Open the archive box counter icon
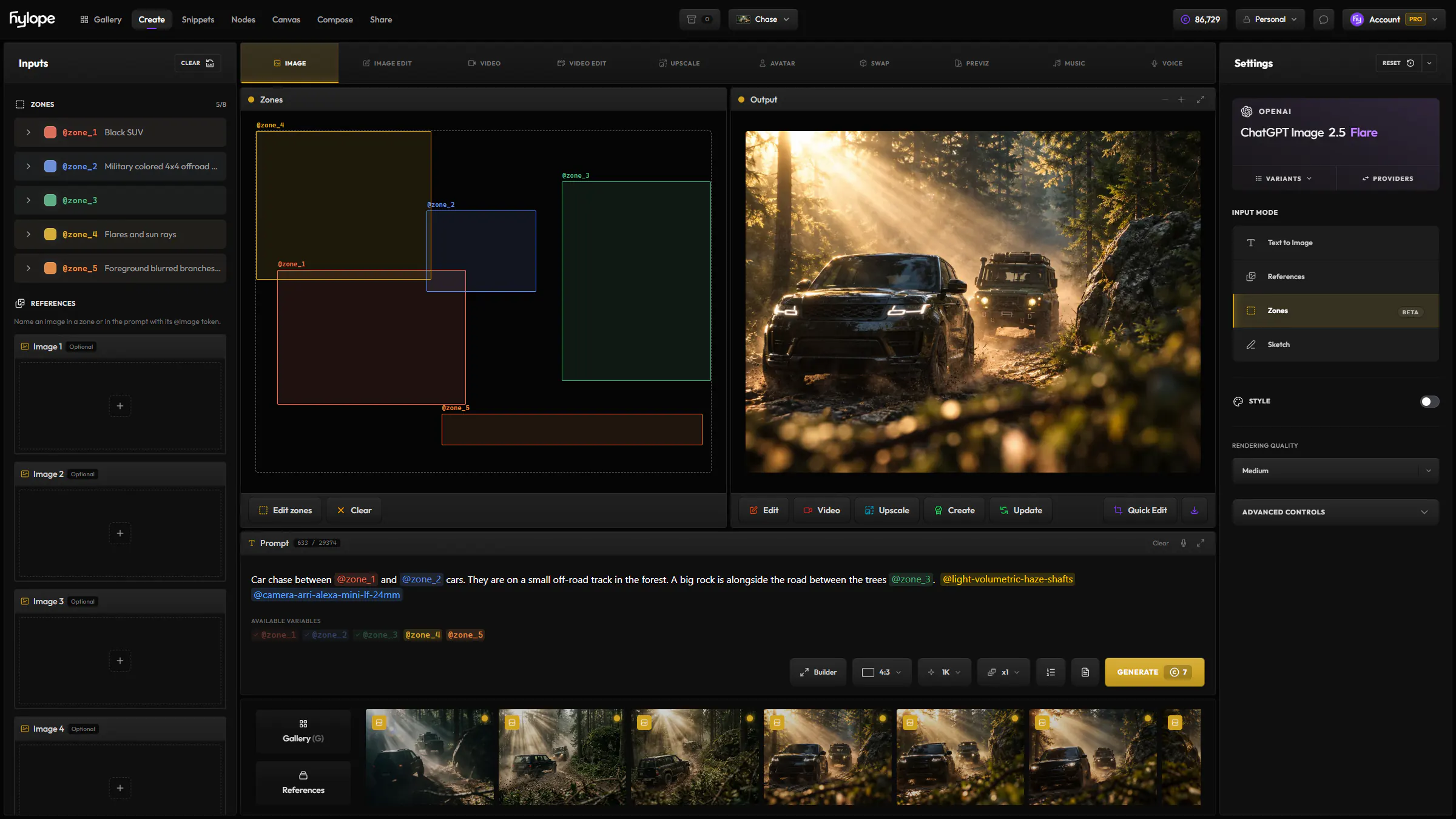 click(699, 19)
